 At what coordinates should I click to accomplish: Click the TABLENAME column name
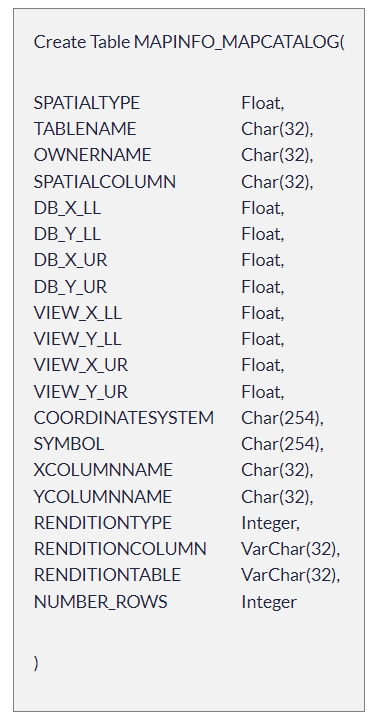(x=85, y=129)
